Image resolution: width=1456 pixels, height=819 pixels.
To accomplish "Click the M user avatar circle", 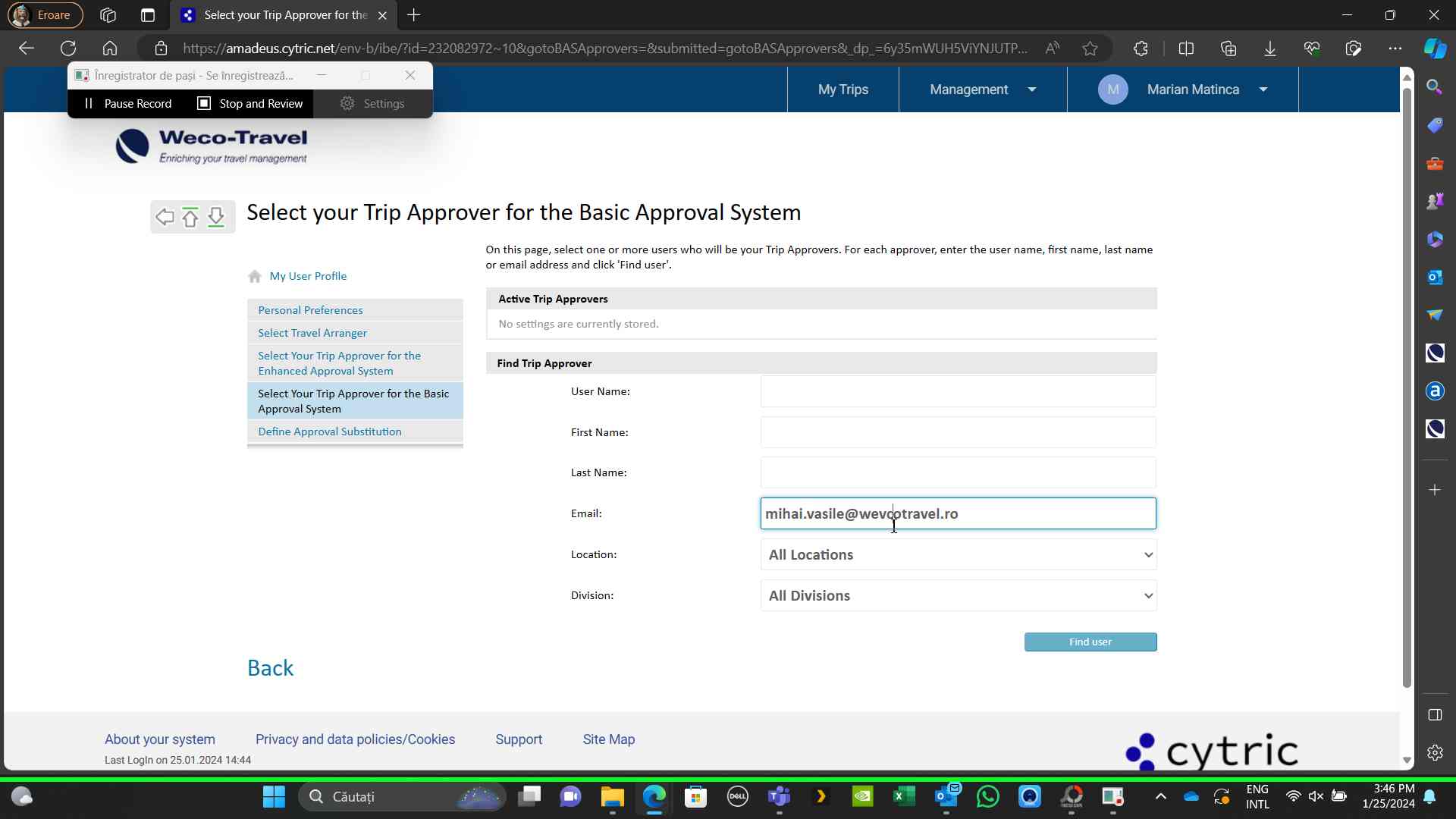I will tap(1112, 89).
